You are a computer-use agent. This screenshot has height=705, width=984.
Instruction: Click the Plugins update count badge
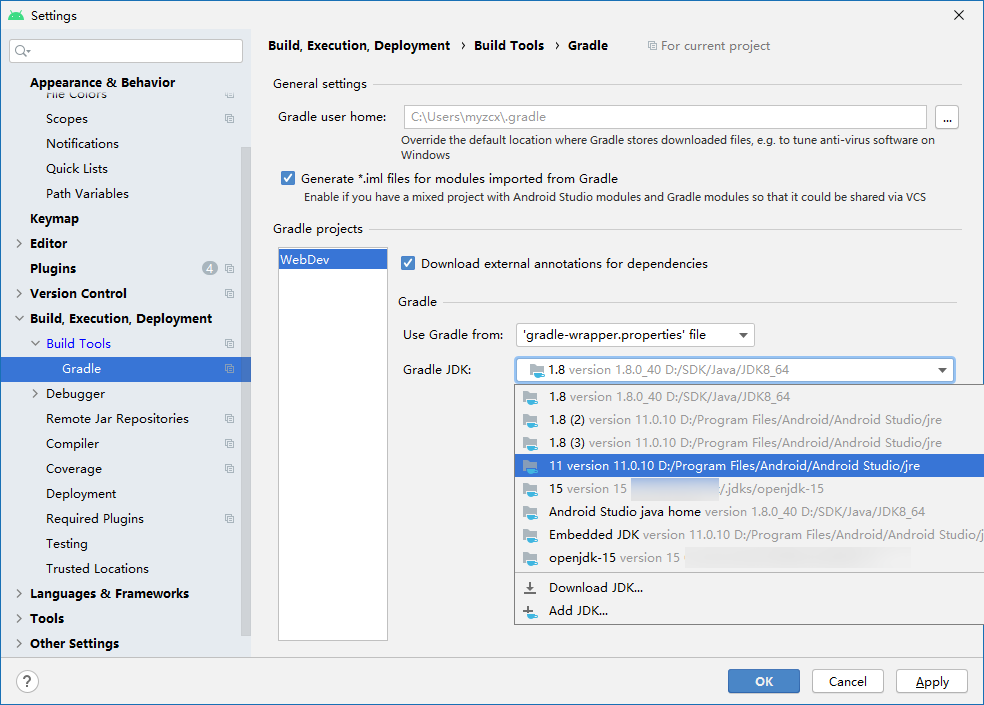tap(210, 269)
